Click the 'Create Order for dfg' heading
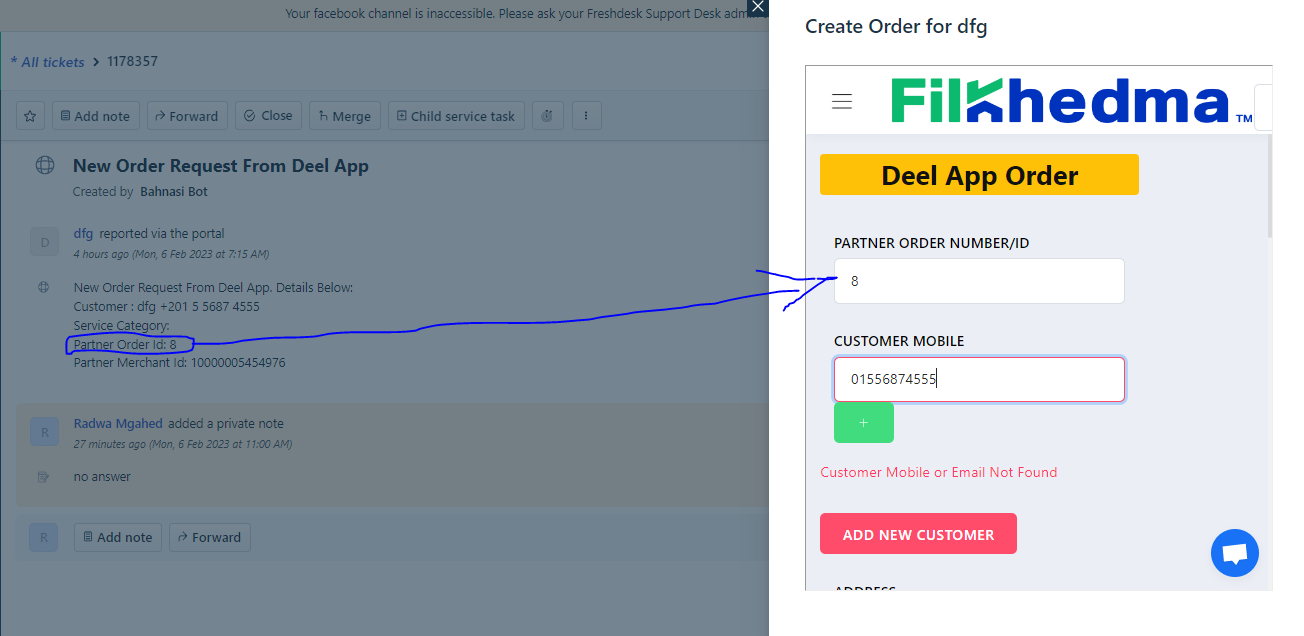The width and height of the screenshot is (1304, 636). pos(896,27)
